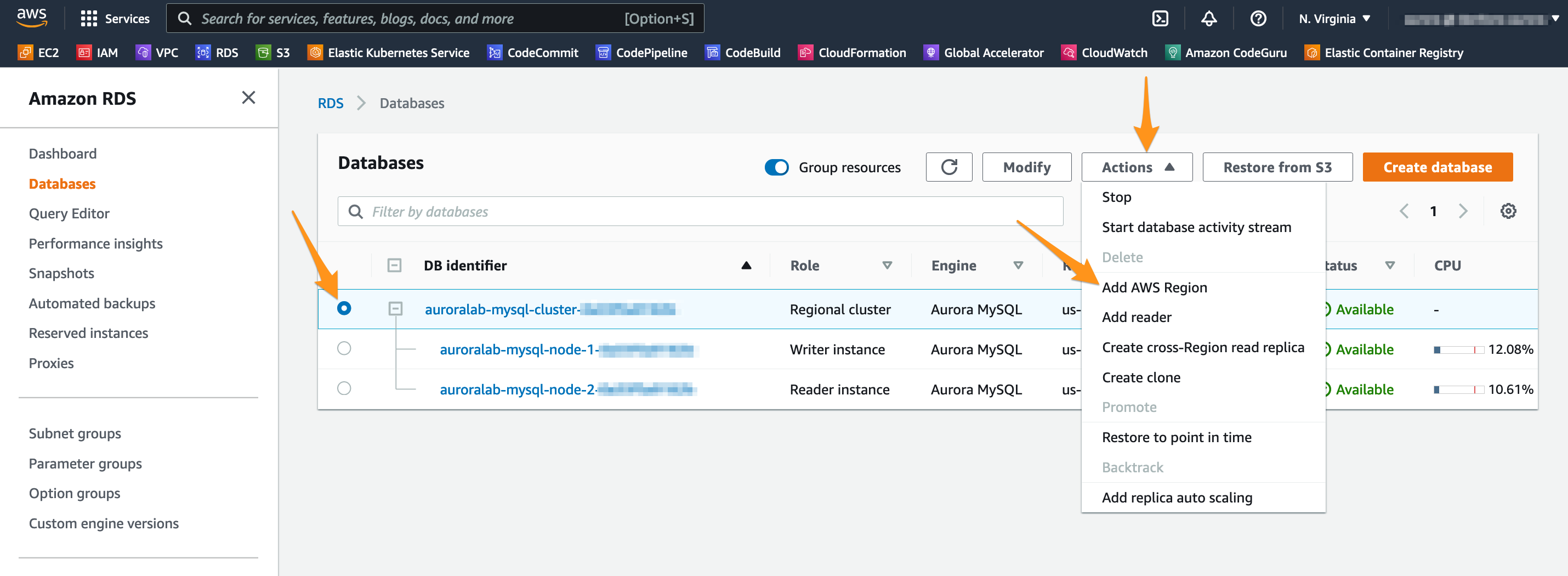The width and height of the screenshot is (1568, 576).
Task: Select the auroralab-mysql-node-2 radio button
Action: tap(344, 388)
